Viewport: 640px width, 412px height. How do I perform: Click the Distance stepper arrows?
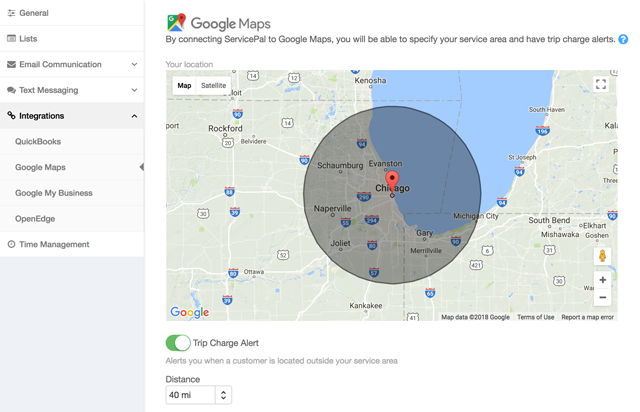[223, 395]
